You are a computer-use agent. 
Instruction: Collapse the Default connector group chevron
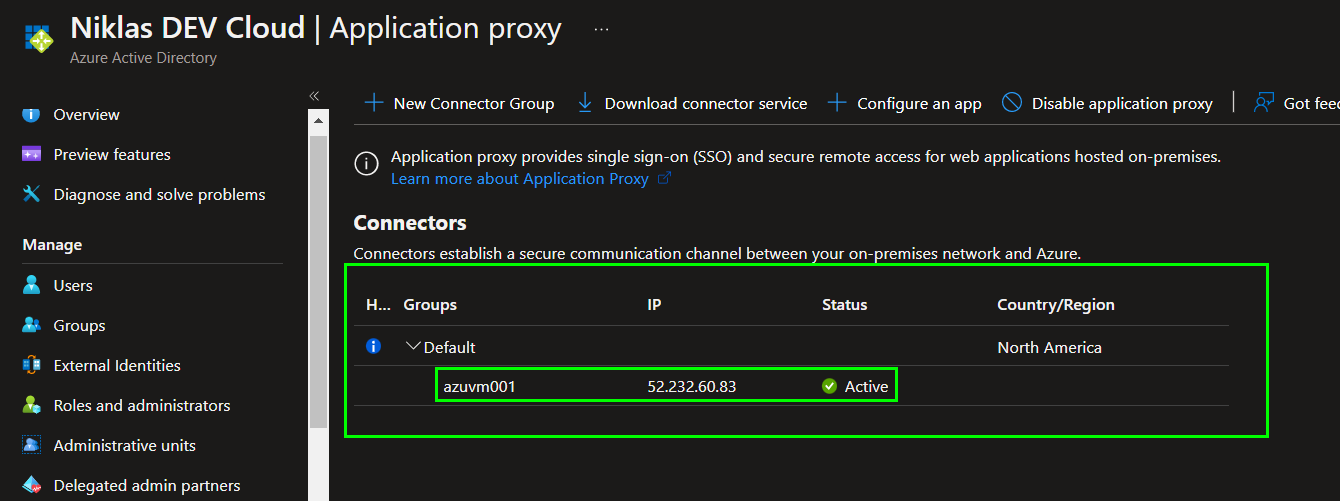point(413,347)
